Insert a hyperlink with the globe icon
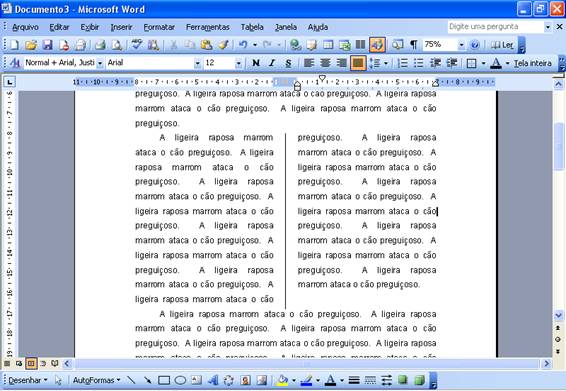Screen dimensions: 566x391 tap(295, 45)
